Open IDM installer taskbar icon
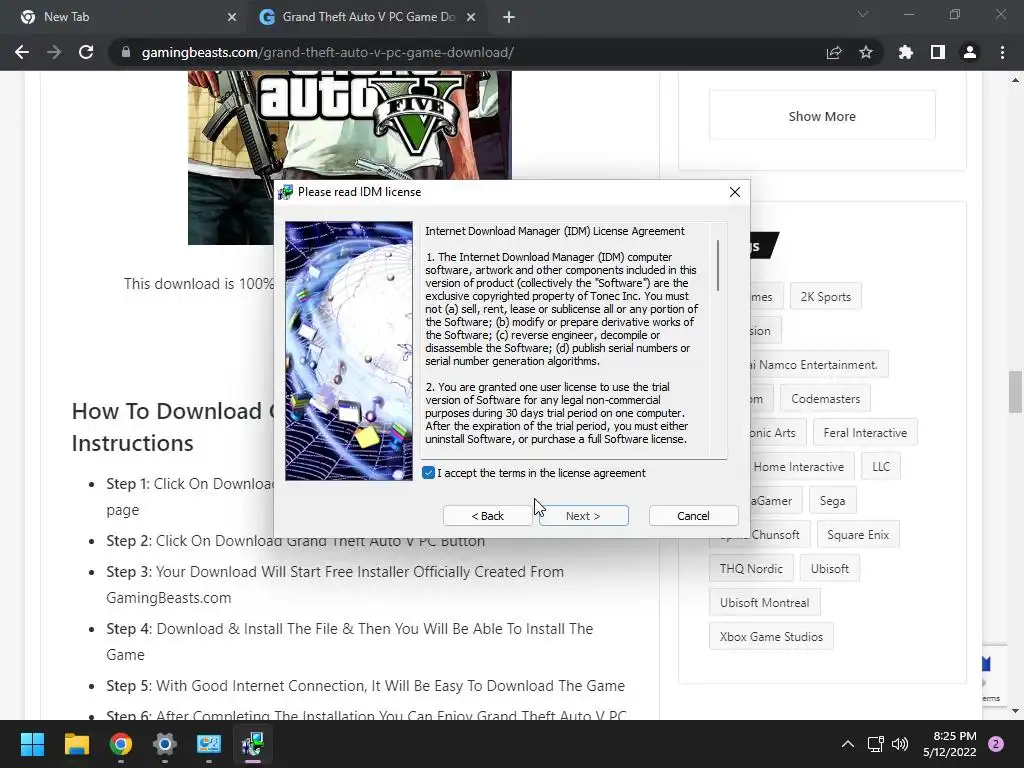 point(253,744)
